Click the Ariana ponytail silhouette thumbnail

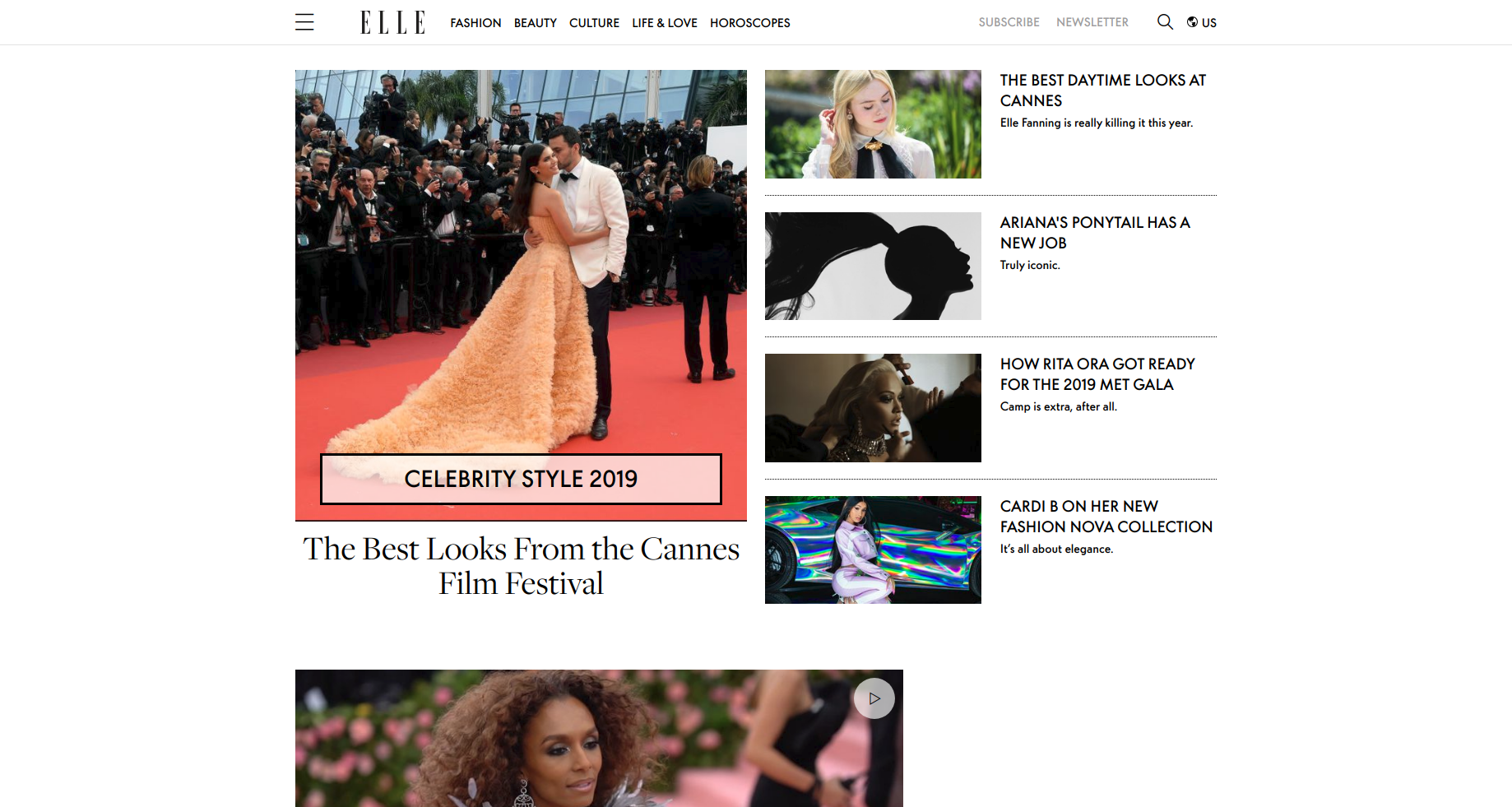873,266
